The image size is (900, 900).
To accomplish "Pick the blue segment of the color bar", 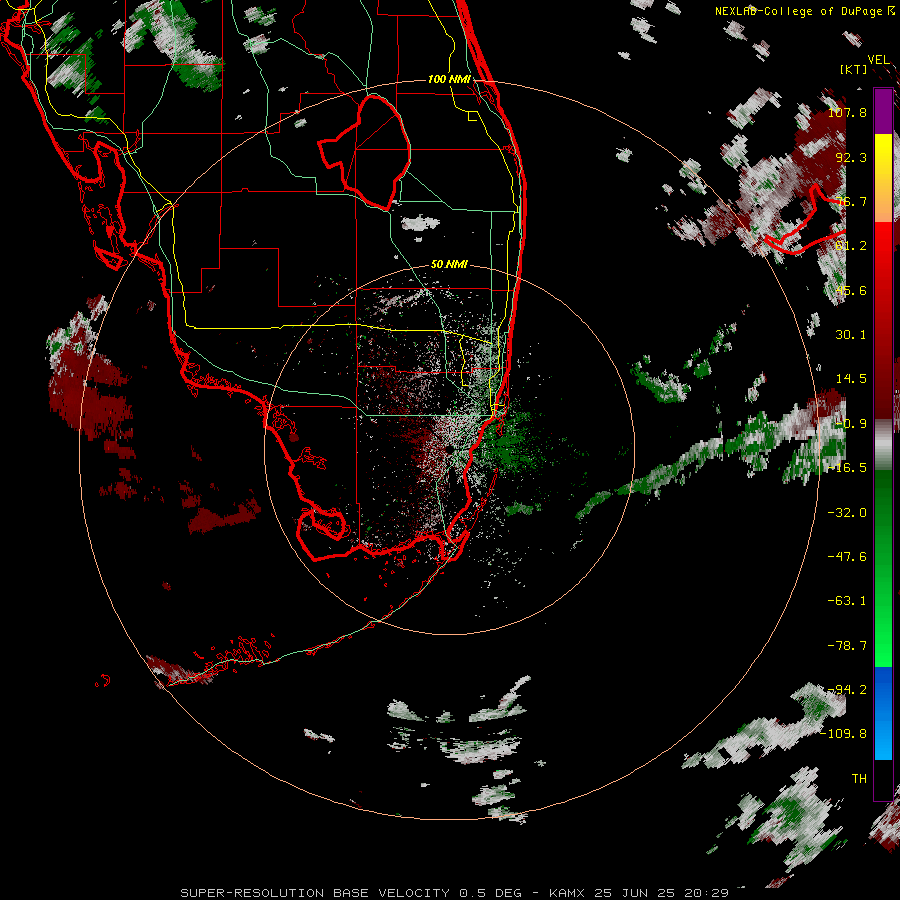I will click(883, 713).
